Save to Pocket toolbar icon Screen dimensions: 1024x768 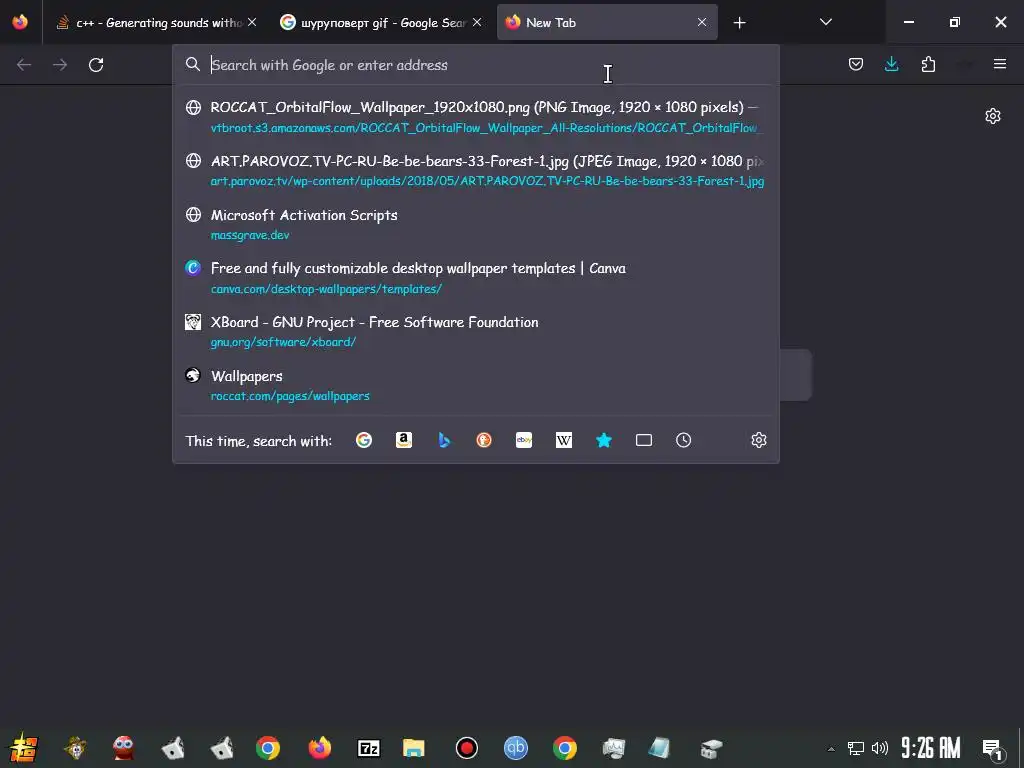(x=856, y=64)
